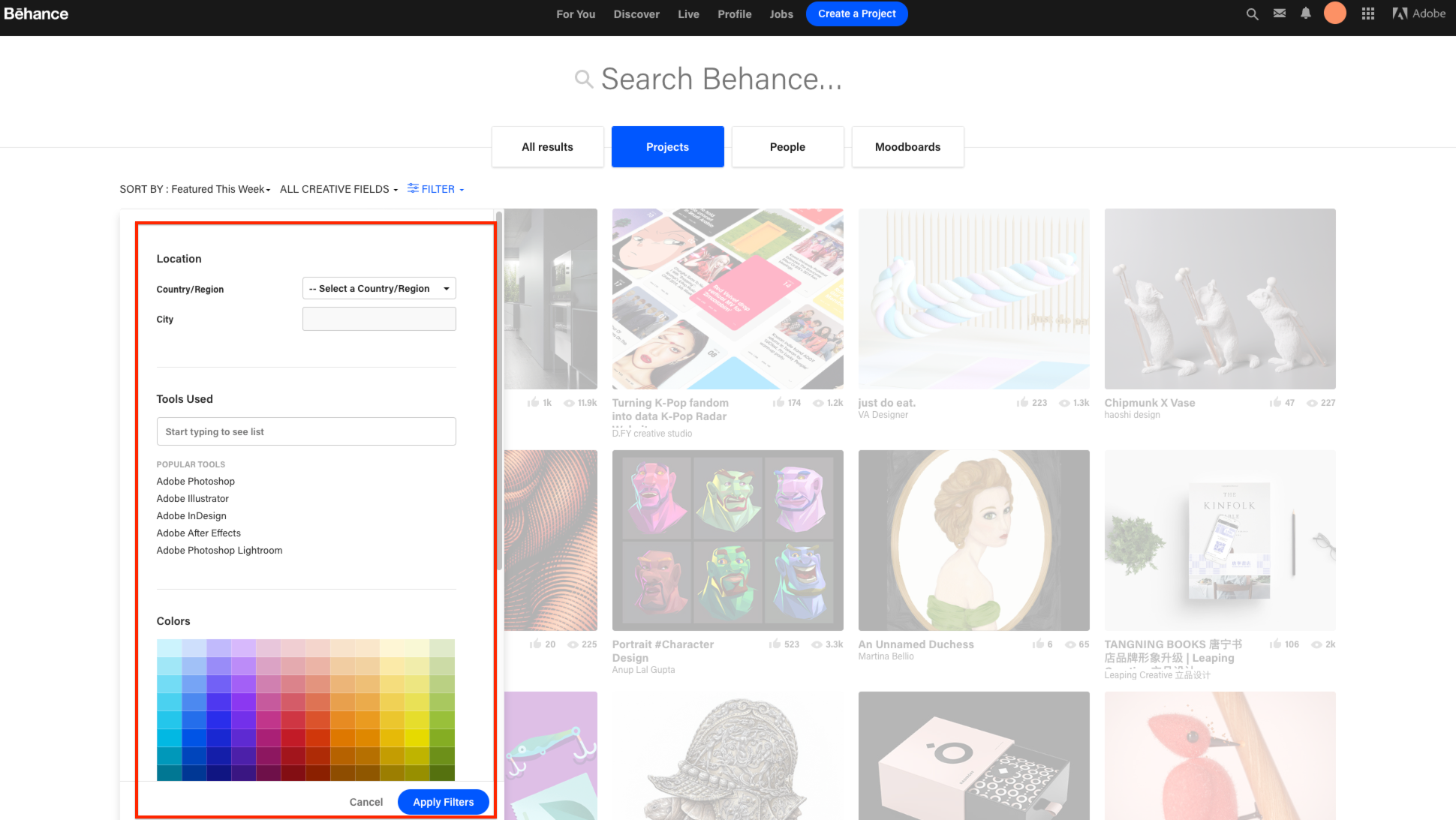Click views eye icon for Chipmunk X Vase
The height and width of the screenshot is (820, 1456).
(x=1312, y=403)
